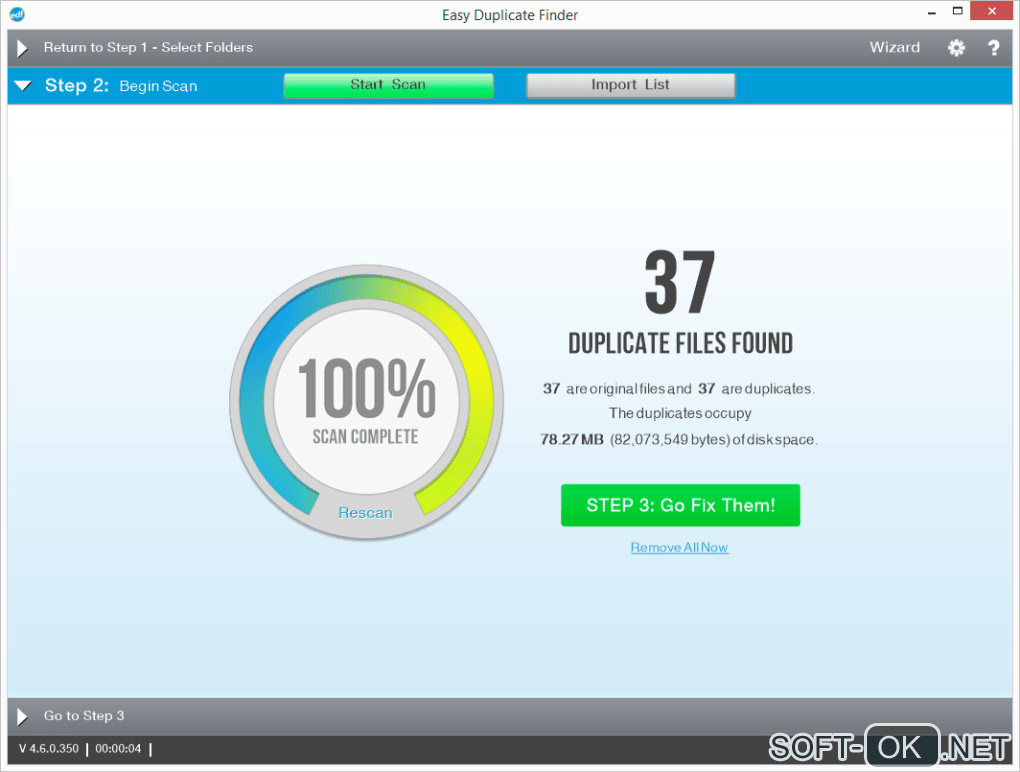Minimize the Easy Duplicate Finder window
This screenshot has width=1020, height=772.
tap(932, 12)
